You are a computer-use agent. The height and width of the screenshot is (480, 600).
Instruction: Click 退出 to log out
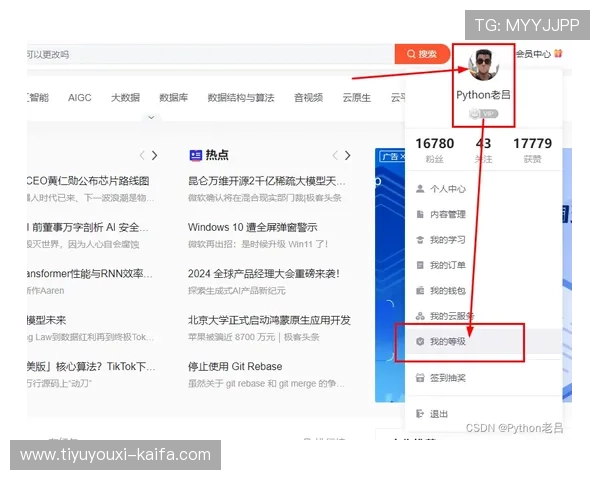click(483, 414)
